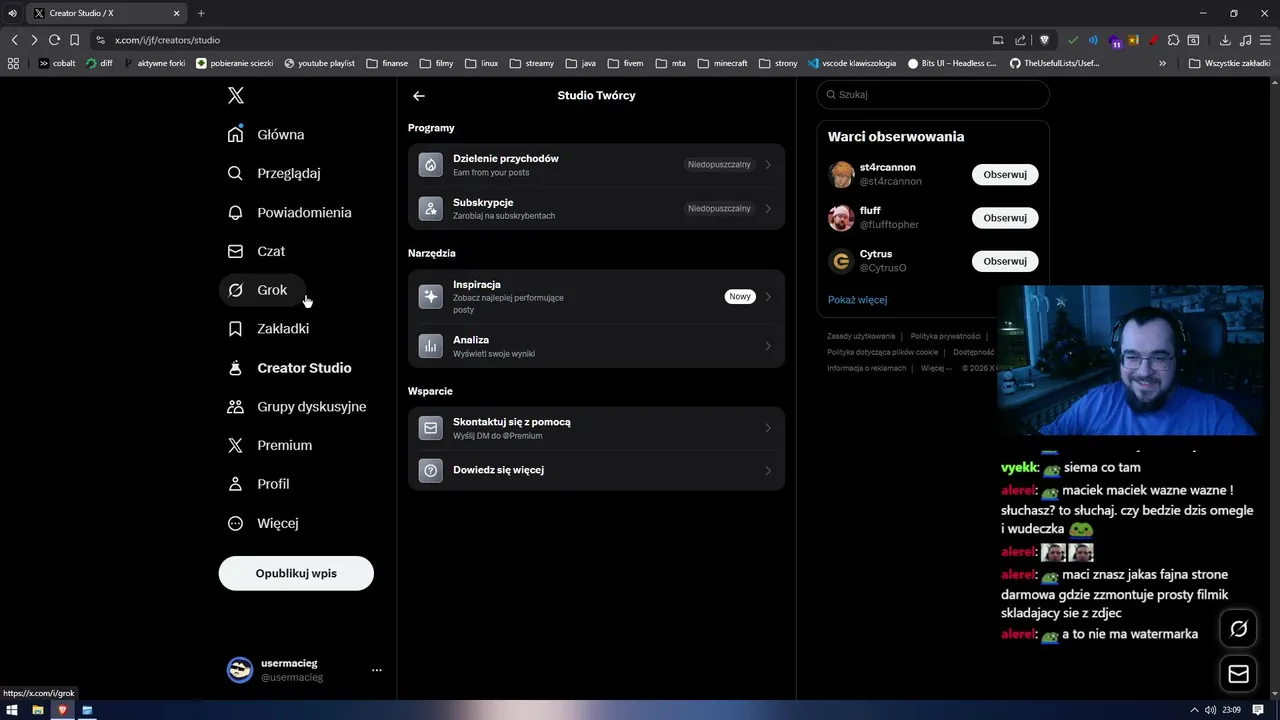Click the usermacieg profile avatar
This screenshot has height=720, width=1280.
[240, 670]
